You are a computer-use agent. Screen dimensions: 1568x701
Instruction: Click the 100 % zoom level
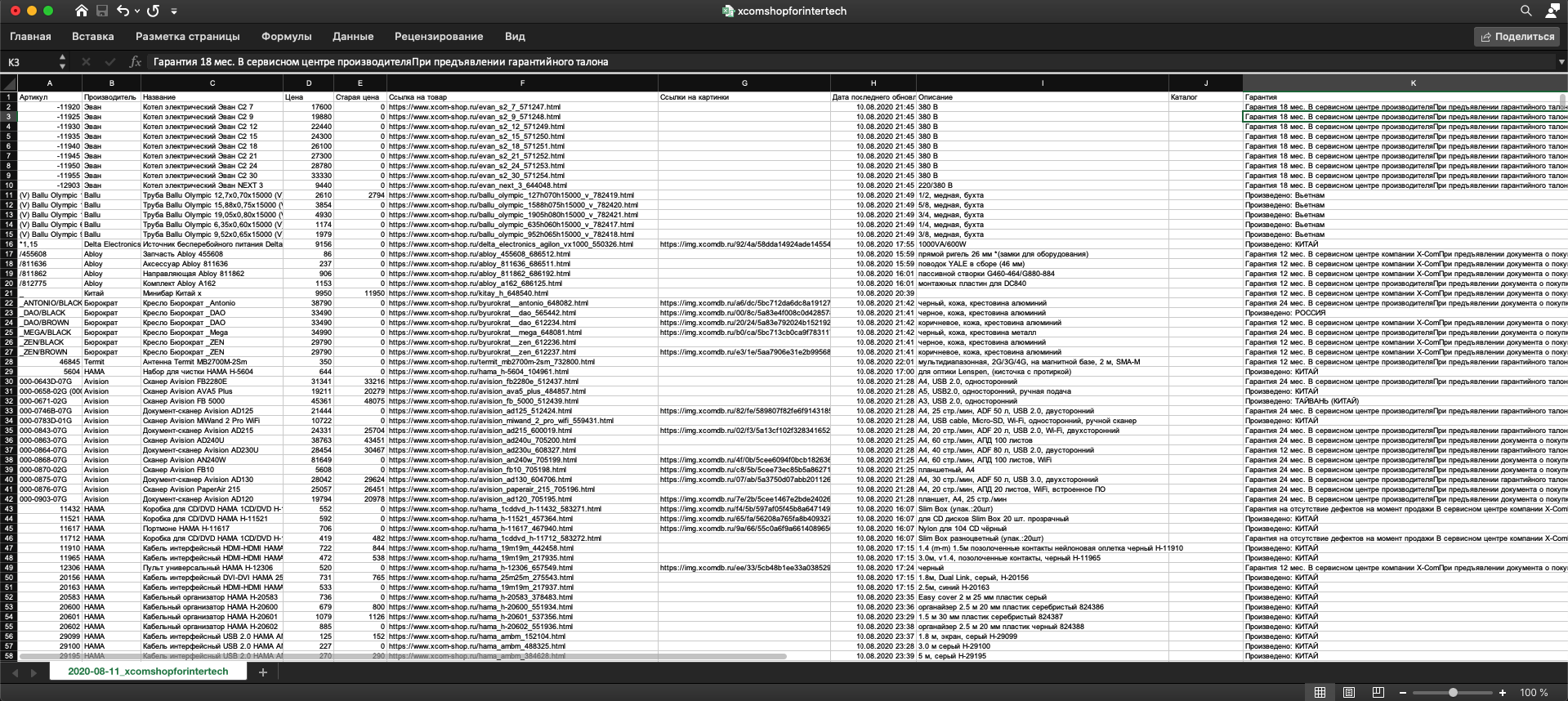(x=1534, y=693)
